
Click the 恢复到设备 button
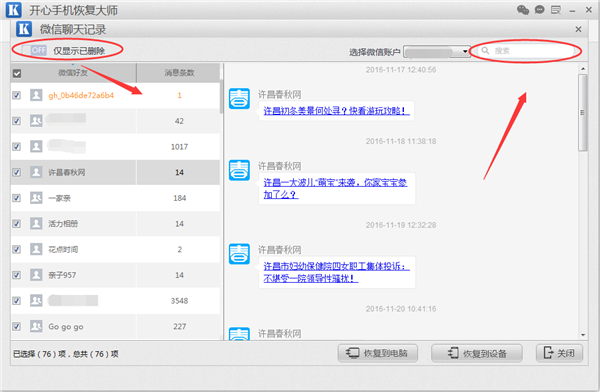(x=477, y=353)
